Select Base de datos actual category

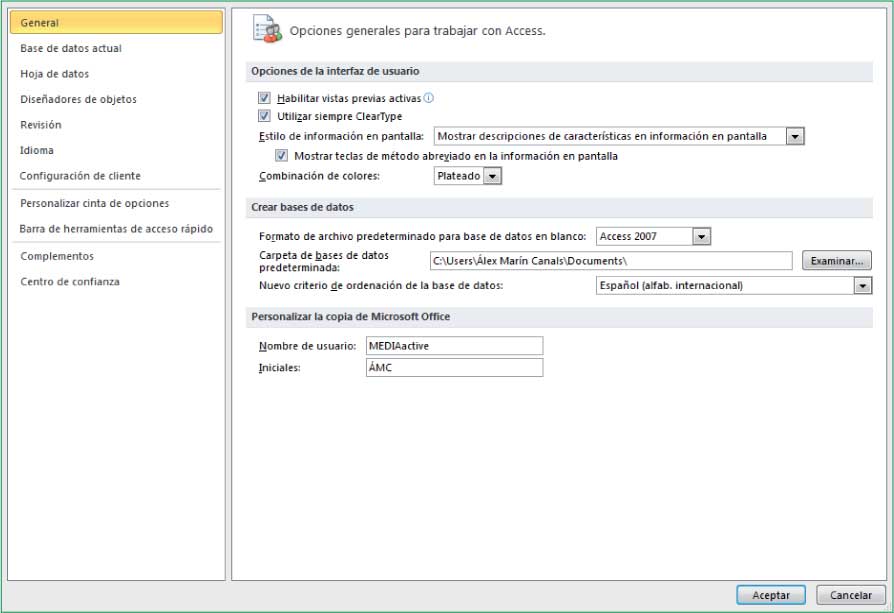pyautogui.click(x=71, y=48)
